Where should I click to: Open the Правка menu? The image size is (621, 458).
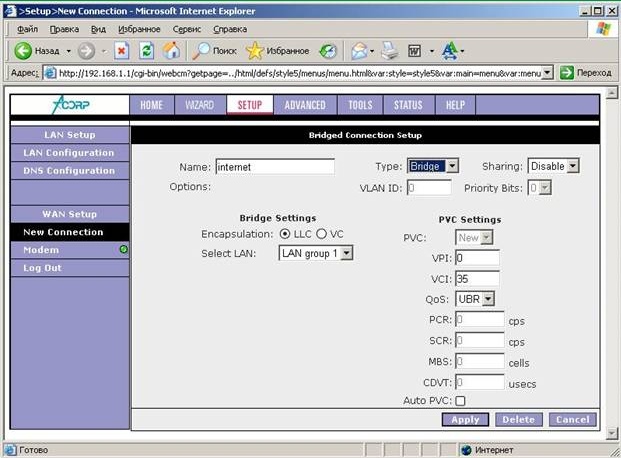pos(64,29)
